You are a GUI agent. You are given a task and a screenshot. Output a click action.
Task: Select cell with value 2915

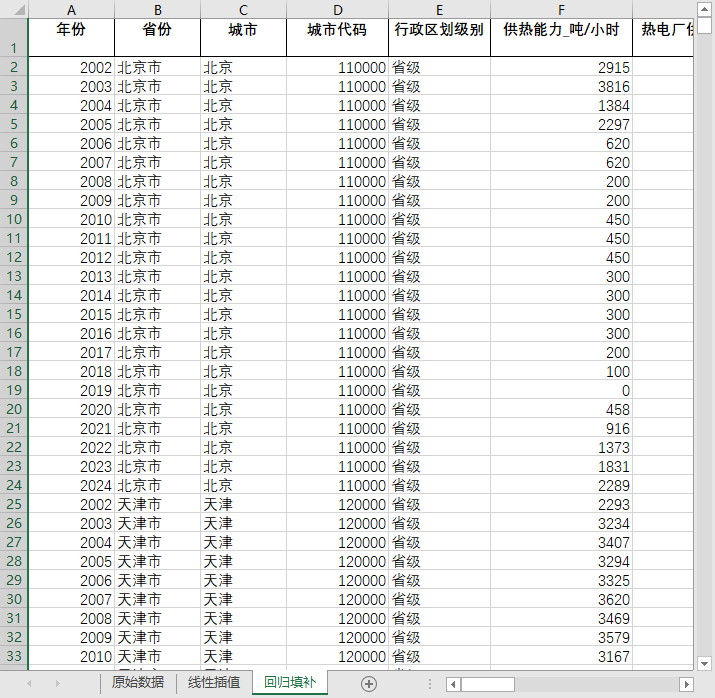[x=561, y=67]
